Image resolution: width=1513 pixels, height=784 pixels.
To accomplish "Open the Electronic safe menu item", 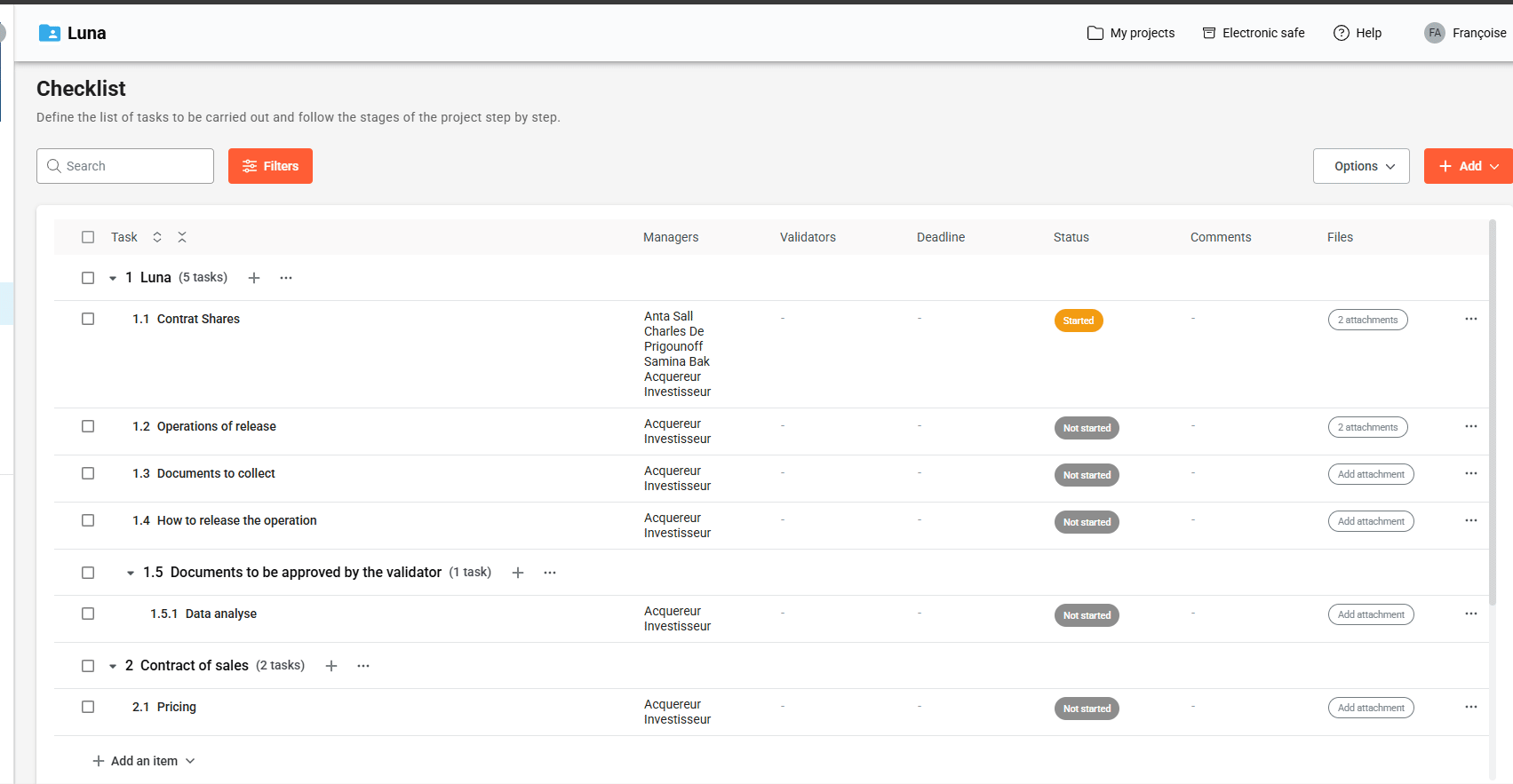I will 1254,33.
